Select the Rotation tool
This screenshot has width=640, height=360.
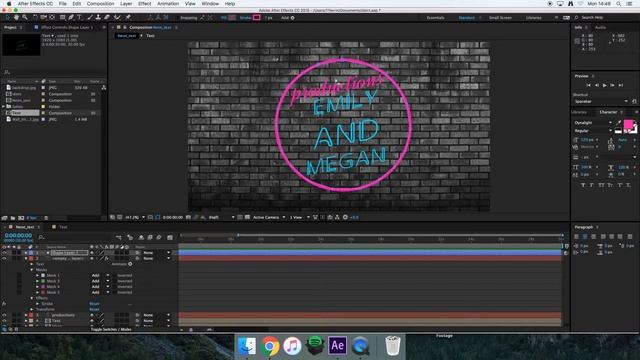35,18
